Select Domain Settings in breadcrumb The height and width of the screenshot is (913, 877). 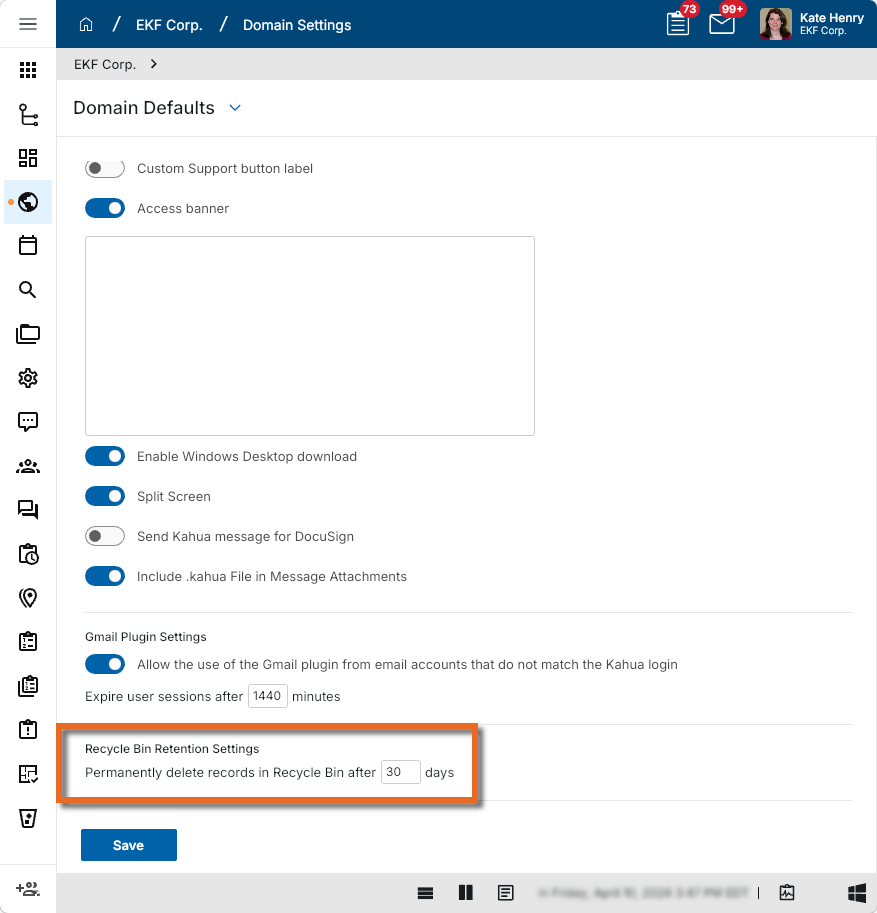point(297,25)
